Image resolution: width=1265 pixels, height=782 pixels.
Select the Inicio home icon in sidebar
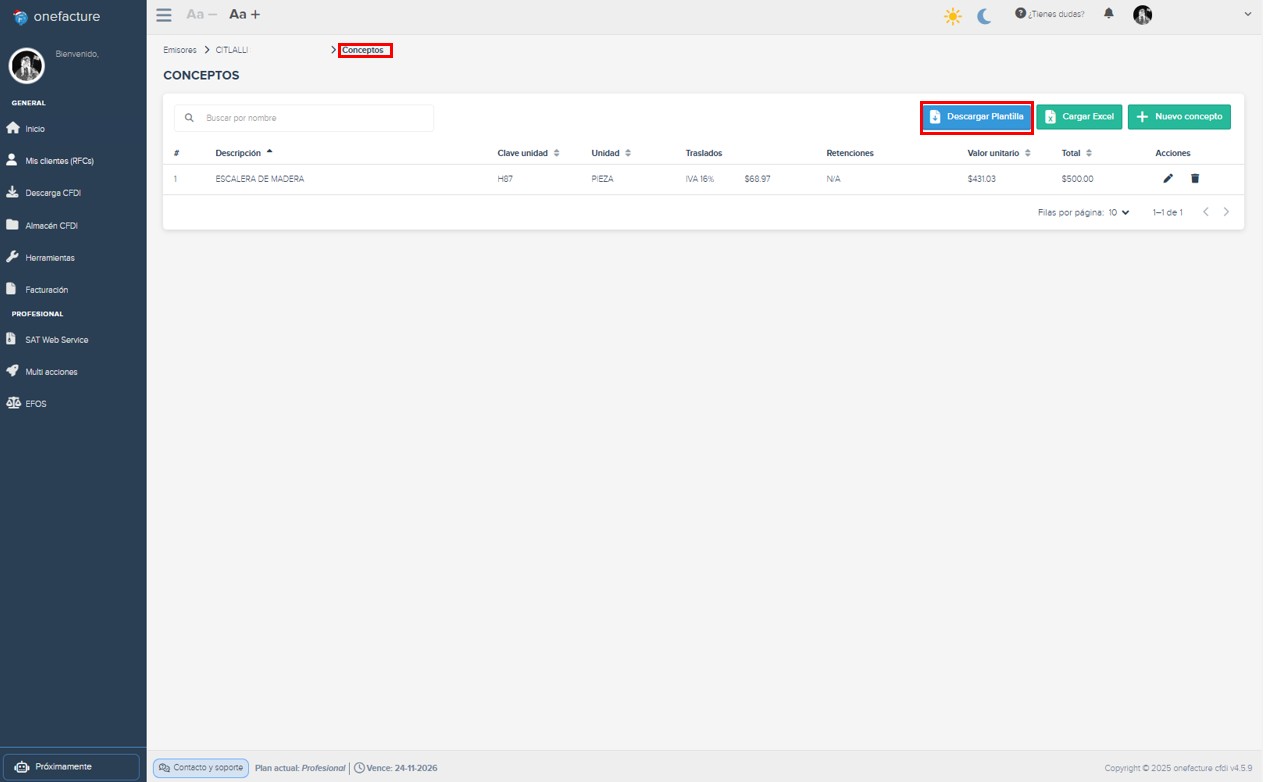pyautogui.click(x=12, y=128)
